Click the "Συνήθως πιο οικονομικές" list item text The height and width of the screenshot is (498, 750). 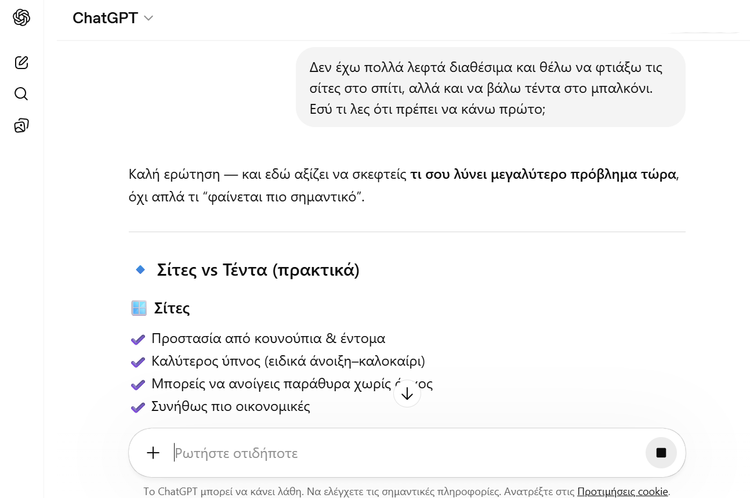[230, 407]
